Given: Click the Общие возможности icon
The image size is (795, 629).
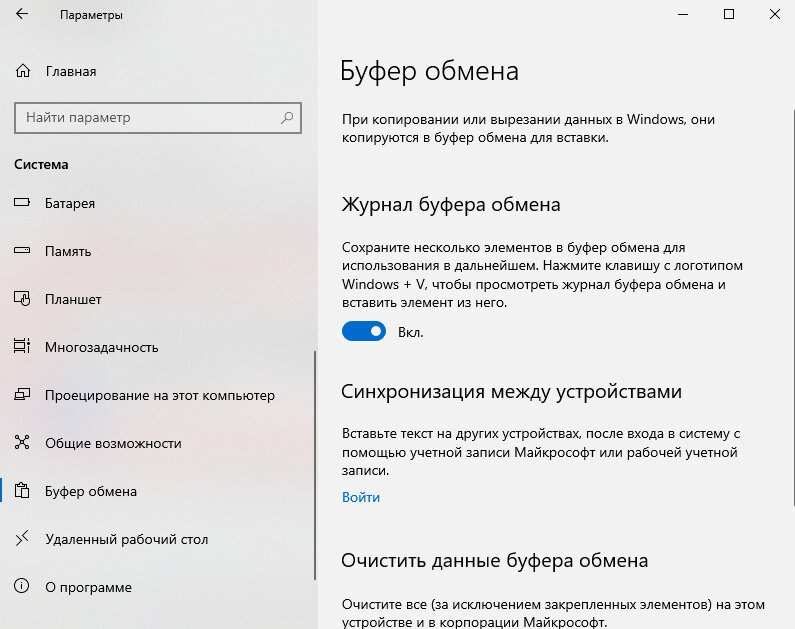Looking at the screenshot, I should (x=22, y=442).
